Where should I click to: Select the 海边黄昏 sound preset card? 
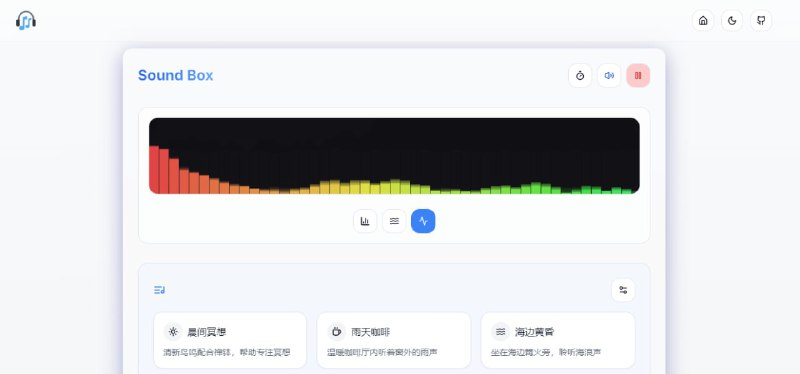coord(558,340)
